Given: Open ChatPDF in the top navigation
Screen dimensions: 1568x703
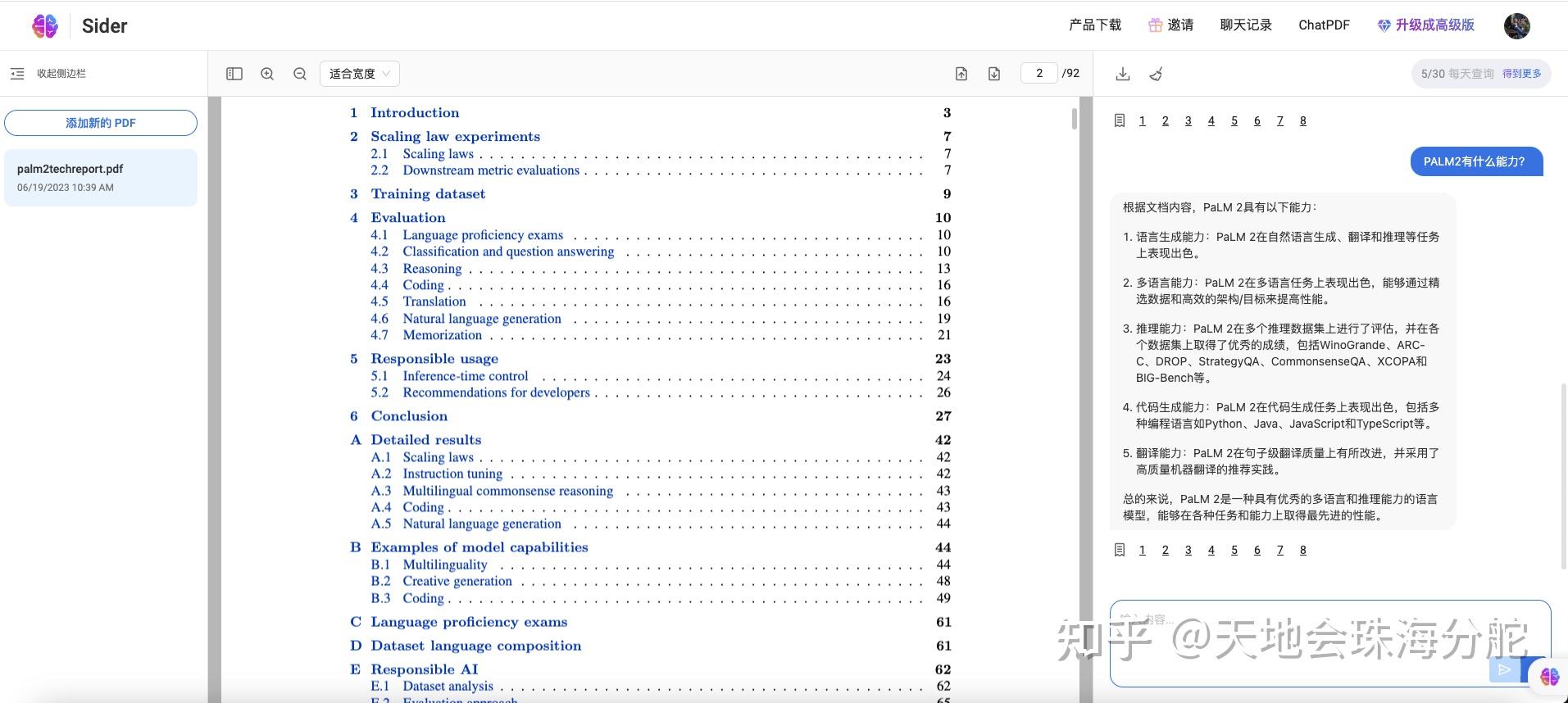Looking at the screenshot, I should [1324, 25].
